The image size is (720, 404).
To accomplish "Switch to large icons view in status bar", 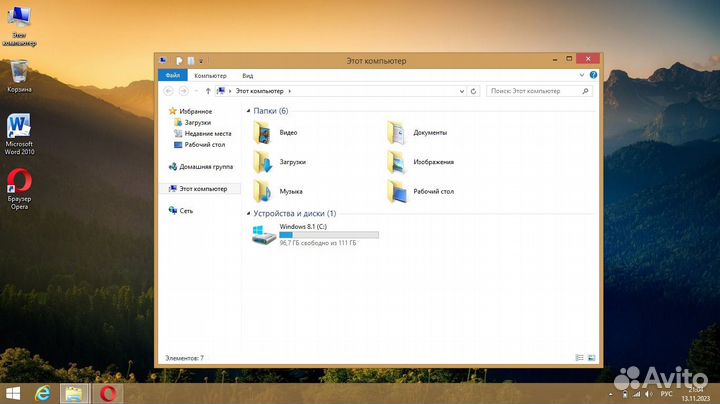I will pyautogui.click(x=592, y=357).
